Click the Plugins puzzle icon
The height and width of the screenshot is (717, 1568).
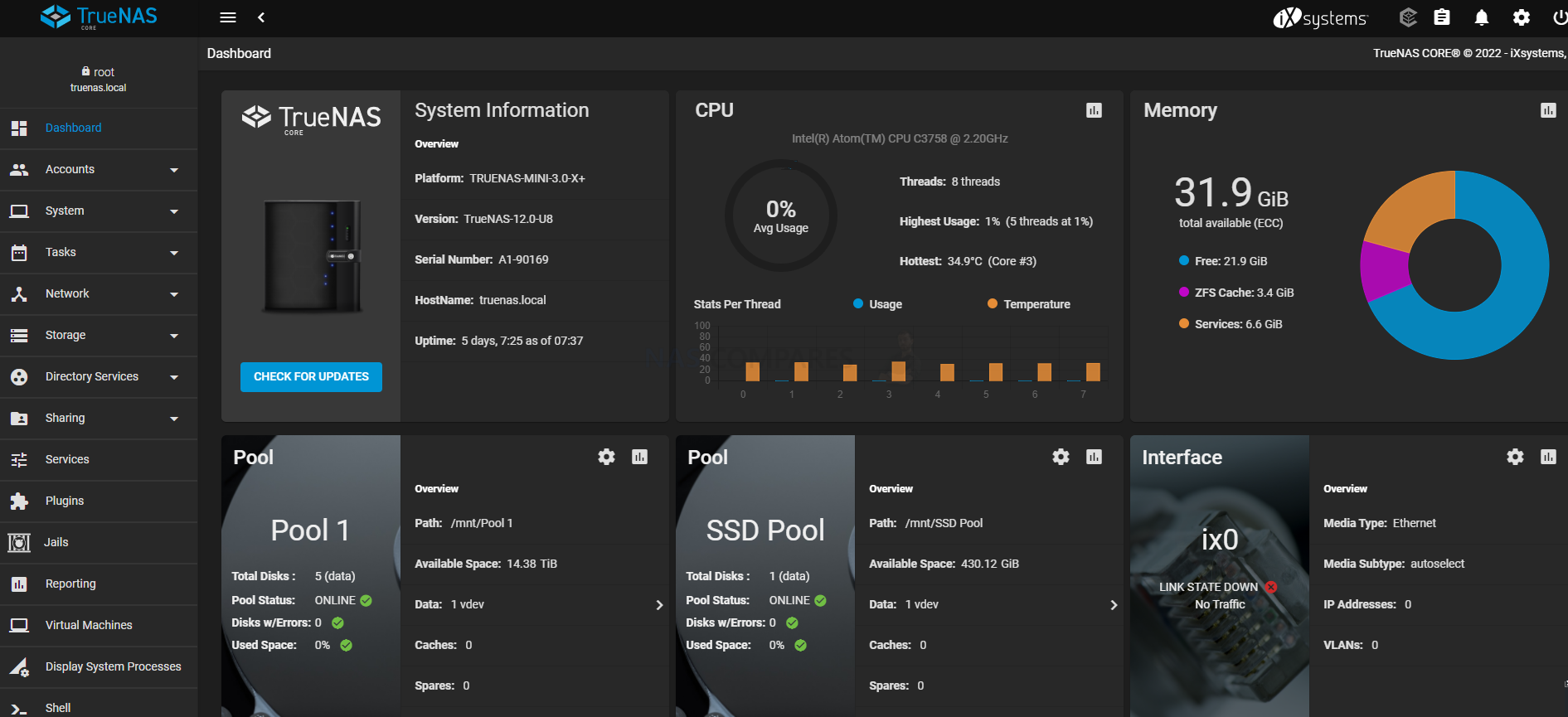pyautogui.click(x=19, y=501)
